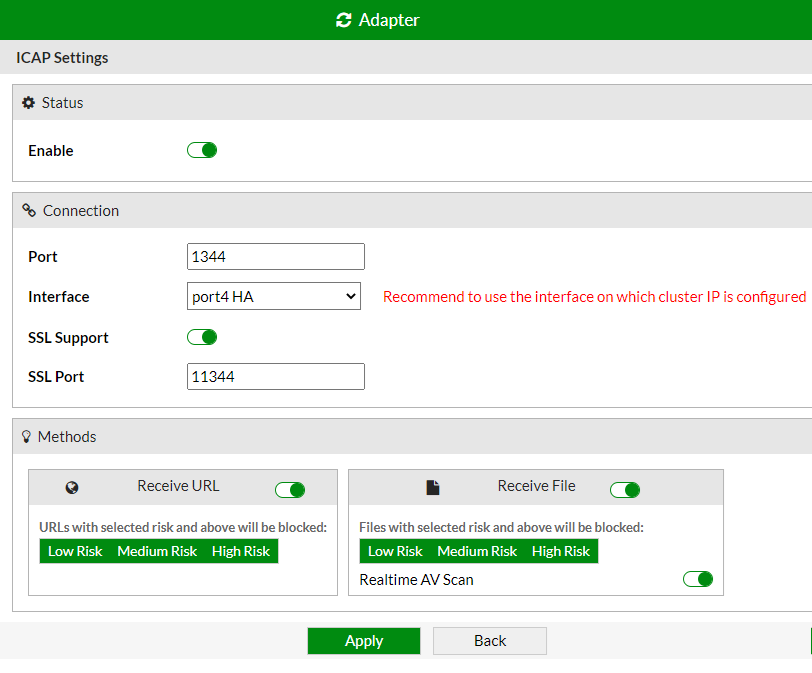Disable the ICAP Enable toggle
The width and height of the screenshot is (812, 673).
pos(202,150)
